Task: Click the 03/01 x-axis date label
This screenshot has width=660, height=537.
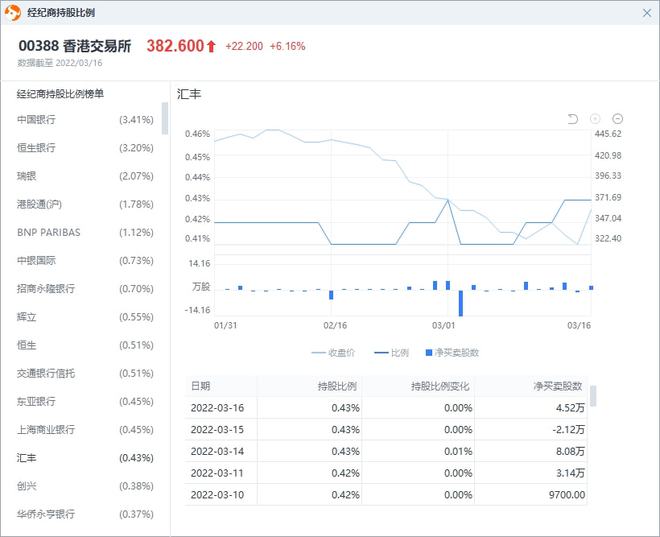Action: 444,325
